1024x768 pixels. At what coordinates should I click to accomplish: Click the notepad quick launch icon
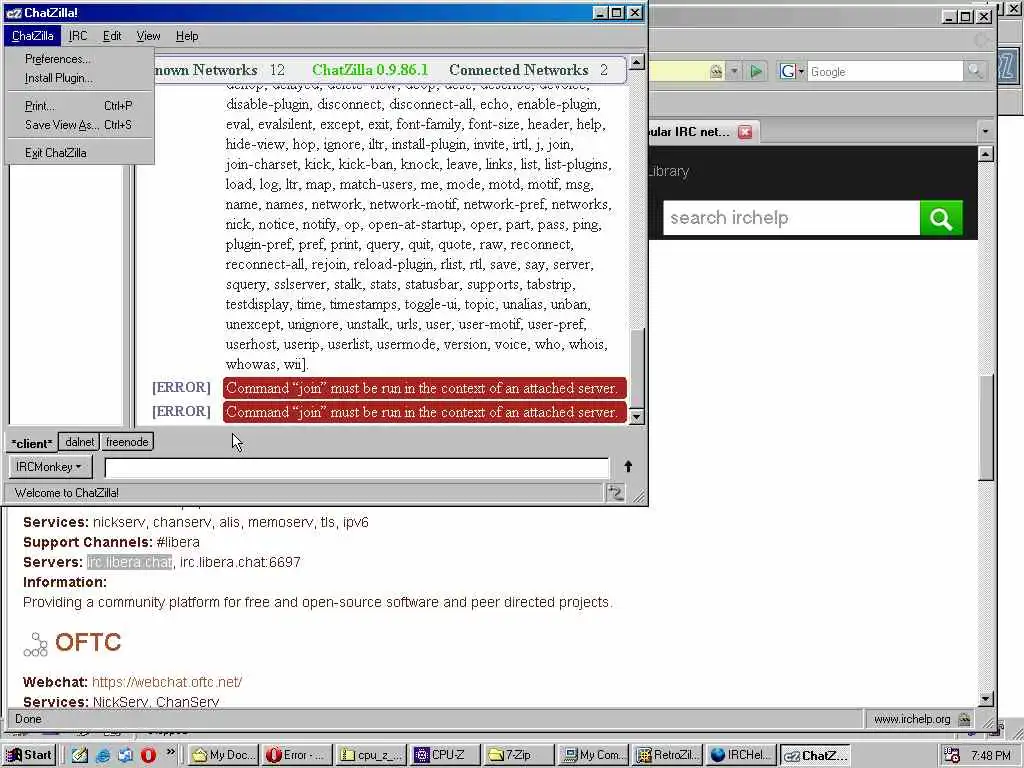click(80, 755)
